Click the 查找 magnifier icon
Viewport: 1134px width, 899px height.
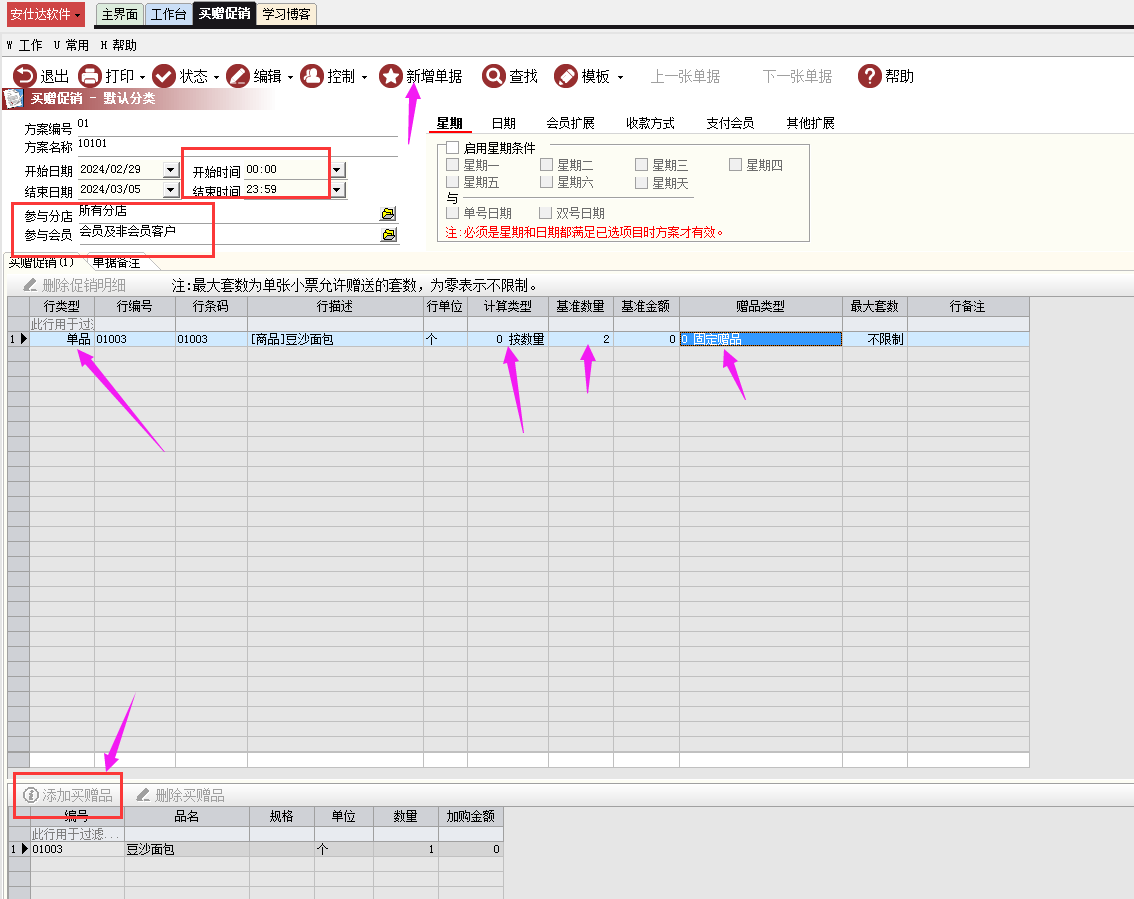[x=494, y=76]
